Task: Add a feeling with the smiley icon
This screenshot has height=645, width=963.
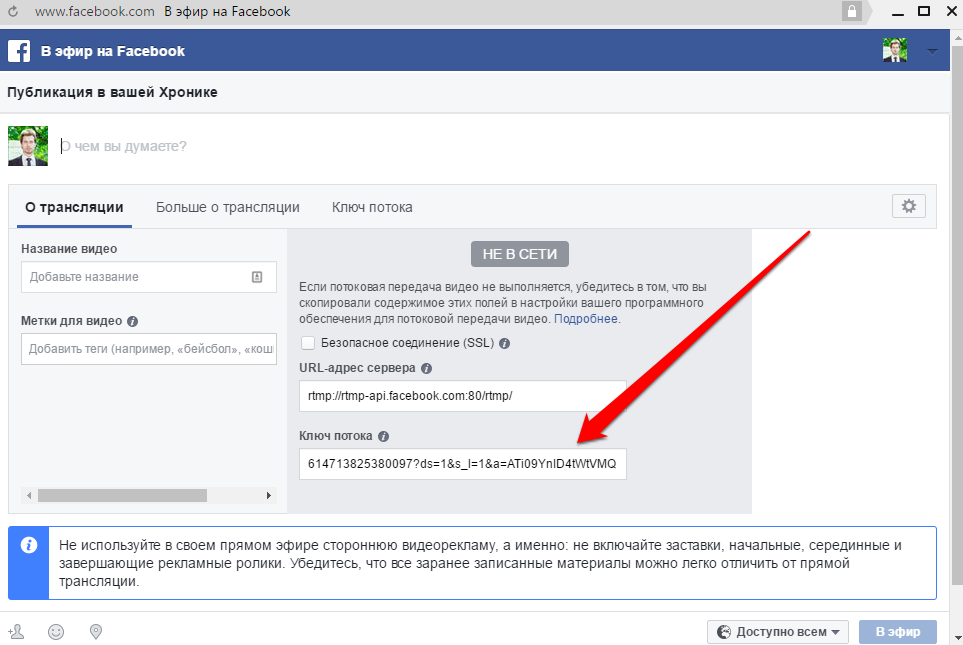Action: click(x=56, y=631)
